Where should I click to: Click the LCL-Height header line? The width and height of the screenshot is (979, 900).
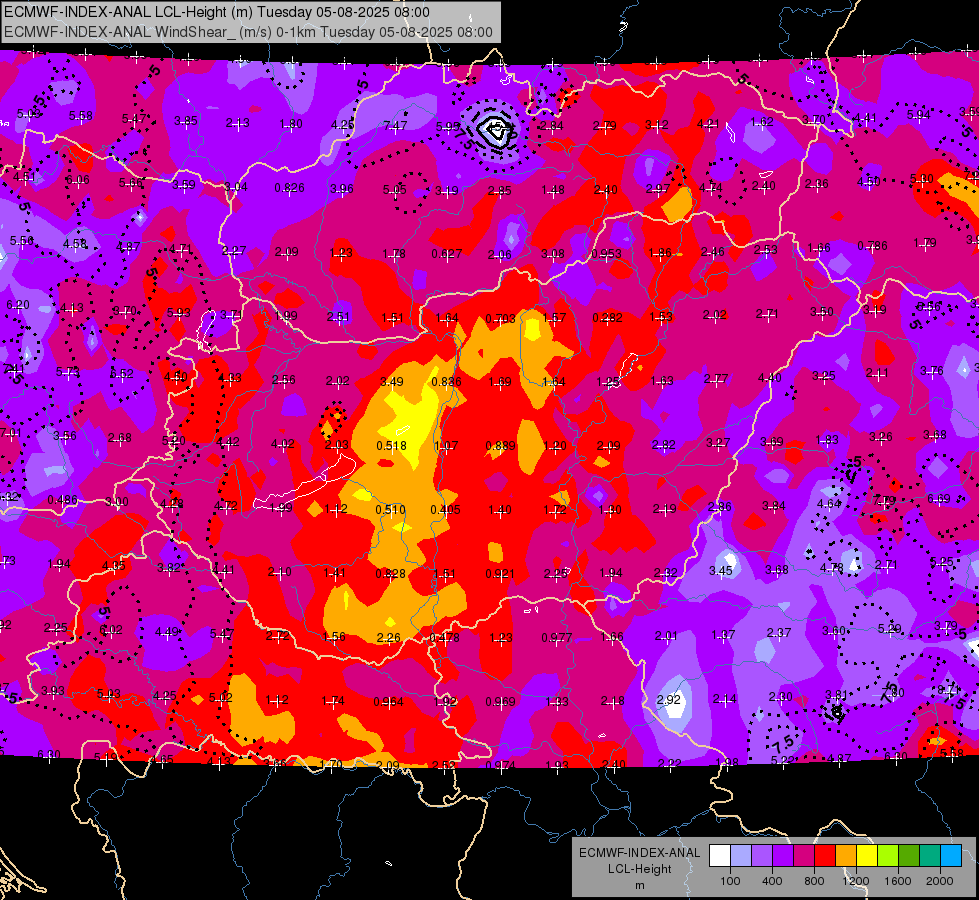tap(217, 12)
